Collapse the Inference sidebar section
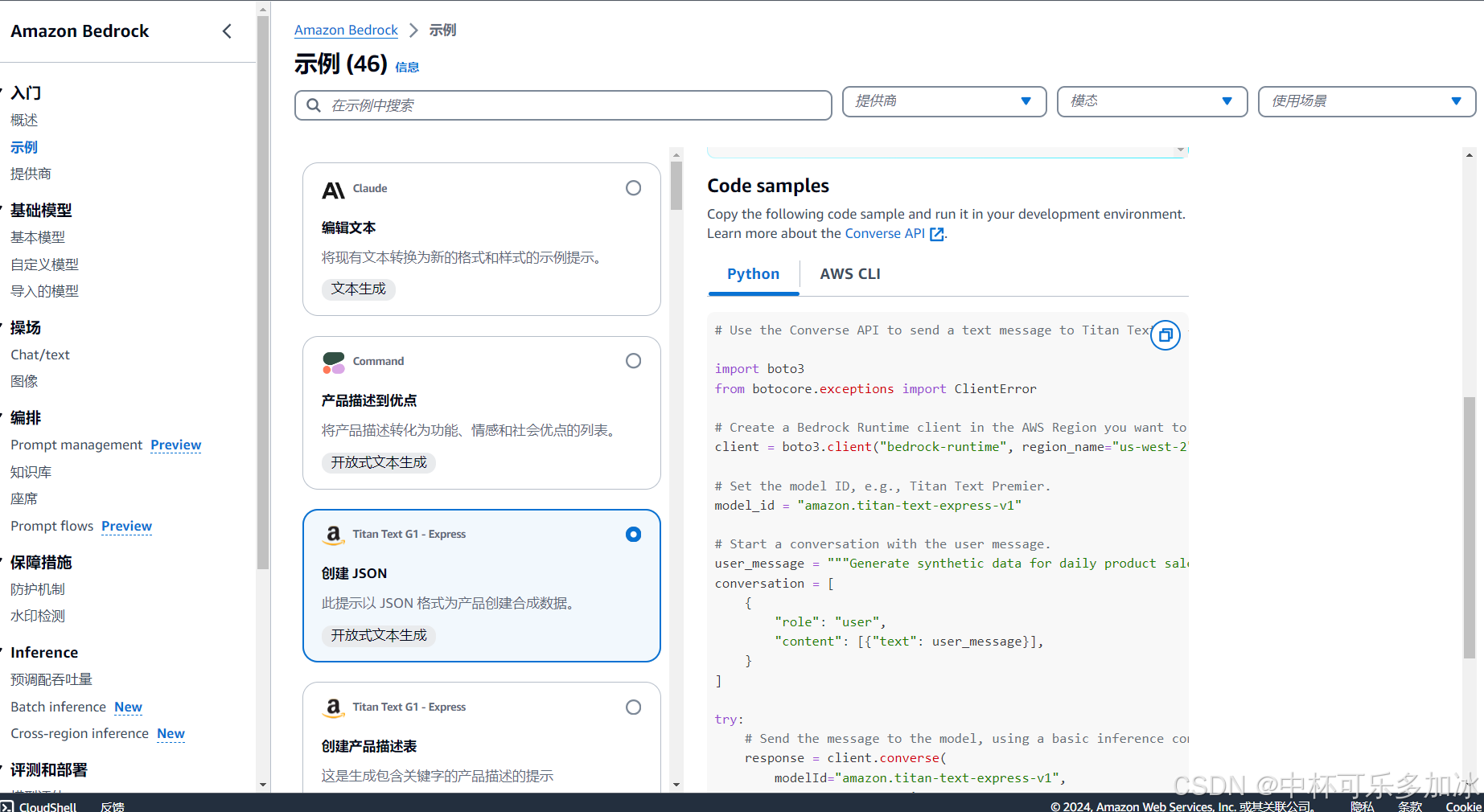The image size is (1484, 812). point(2,652)
